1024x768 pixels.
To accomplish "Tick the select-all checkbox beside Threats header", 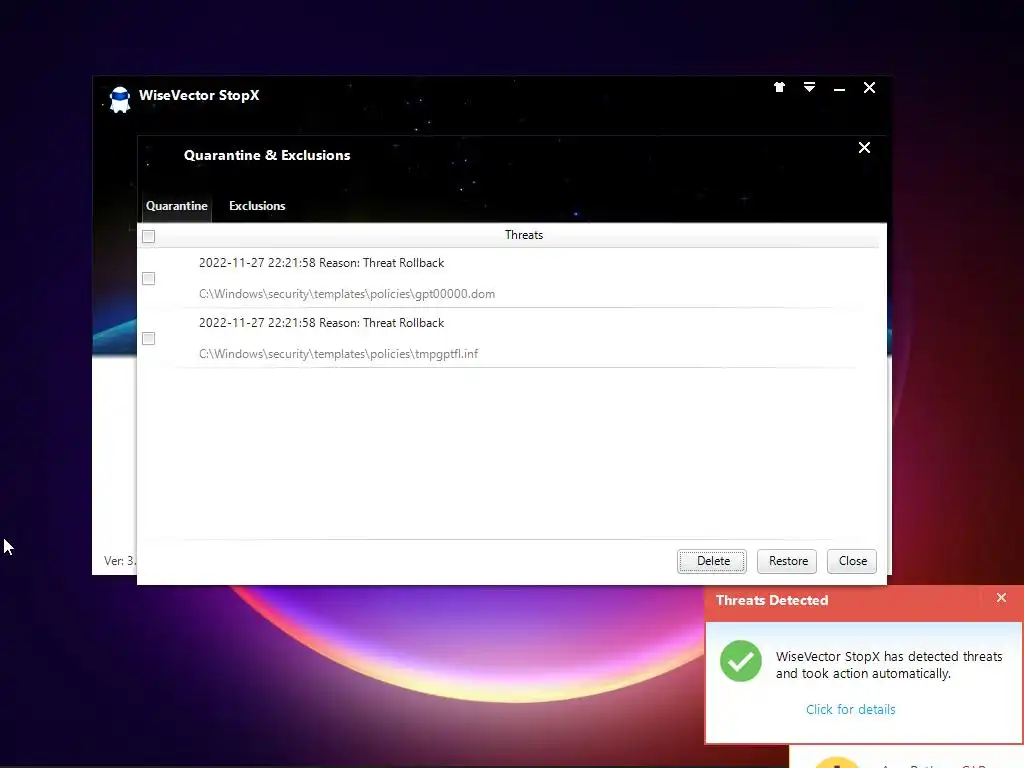I will coord(148,236).
